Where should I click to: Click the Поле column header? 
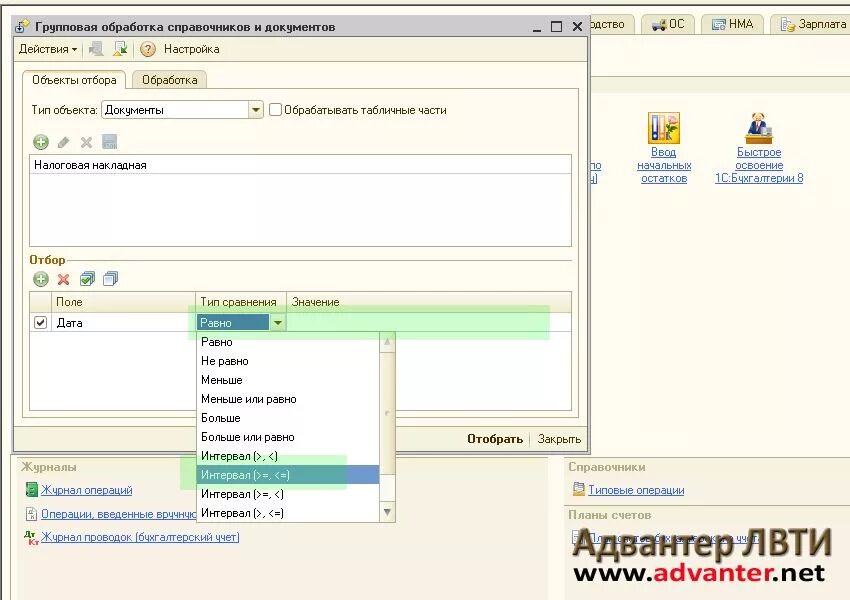[x=123, y=302]
